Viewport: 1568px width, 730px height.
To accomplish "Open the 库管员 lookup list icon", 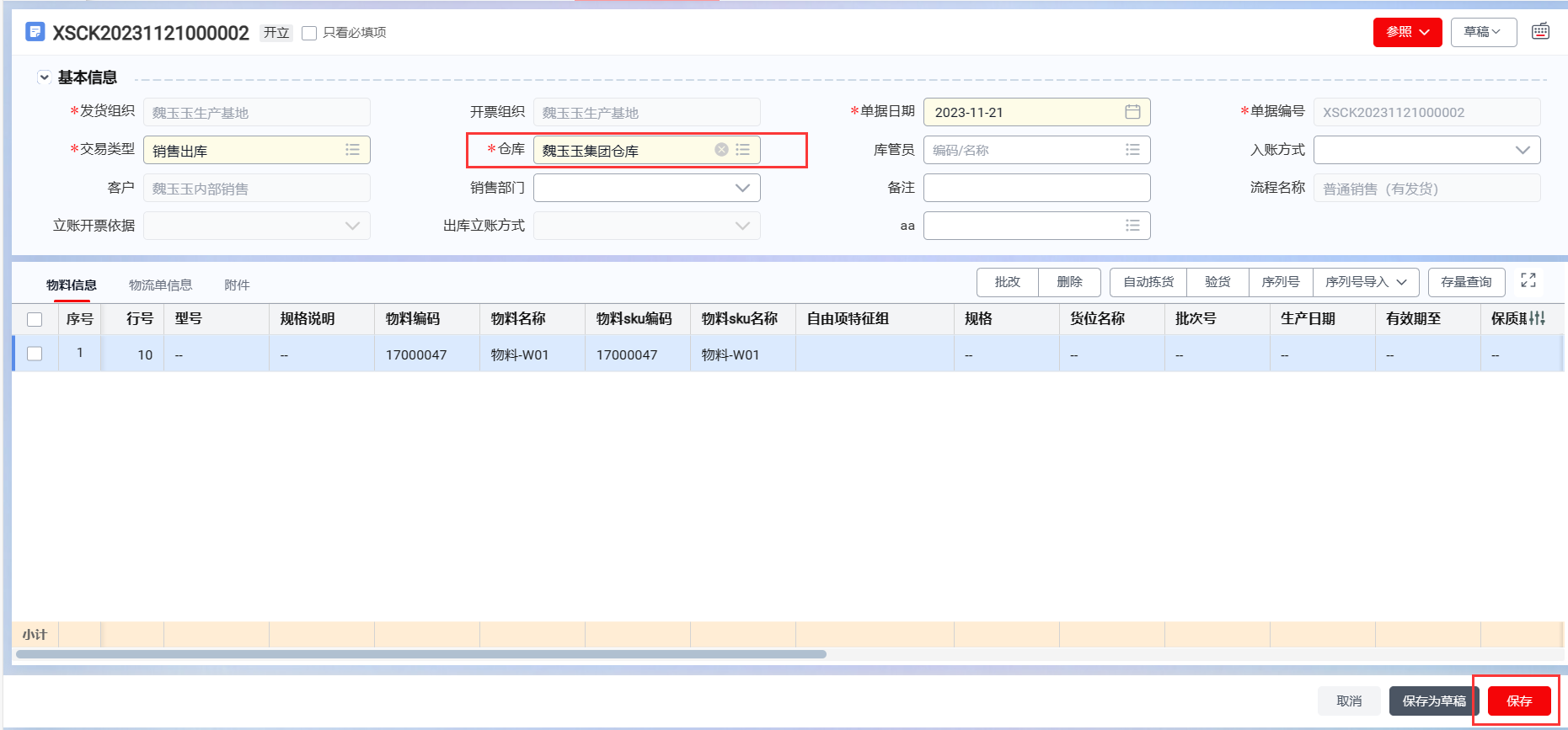I will pos(1132,150).
